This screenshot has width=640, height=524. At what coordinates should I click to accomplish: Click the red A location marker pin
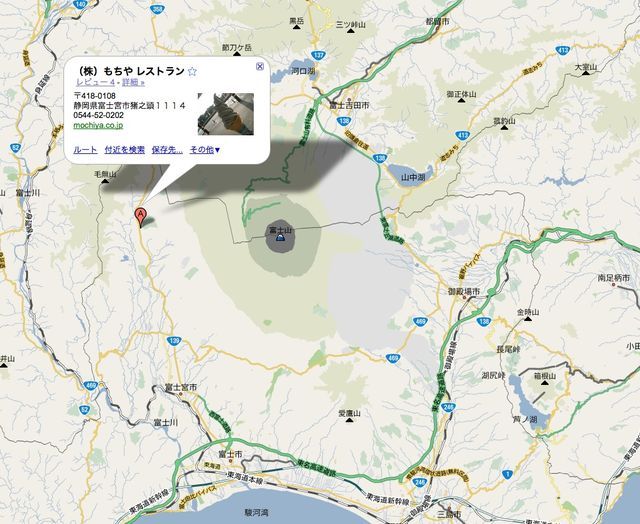click(x=140, y=218)
